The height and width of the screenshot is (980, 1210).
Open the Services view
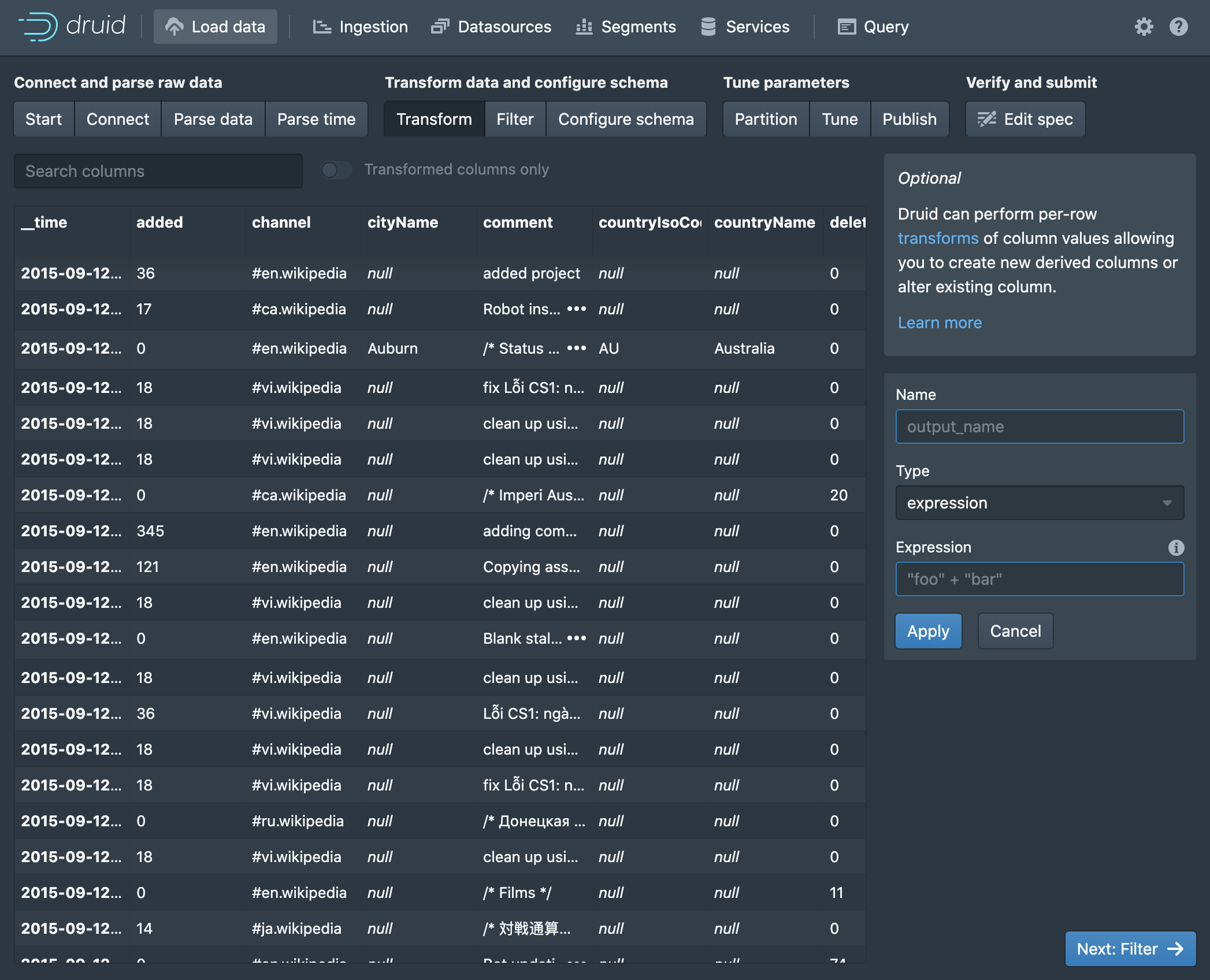745,27
